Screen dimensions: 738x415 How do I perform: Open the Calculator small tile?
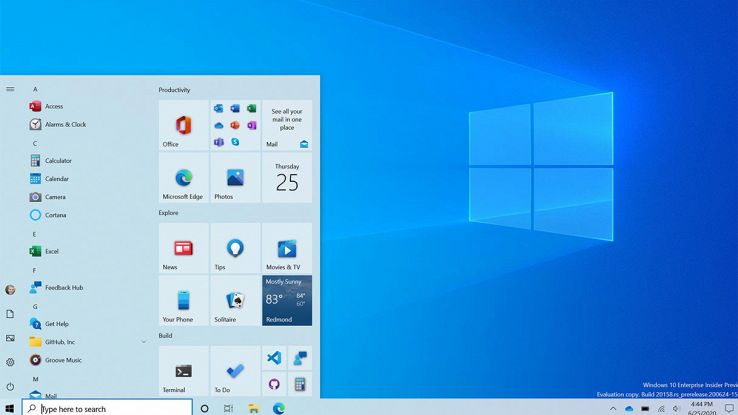coord(300,384)
